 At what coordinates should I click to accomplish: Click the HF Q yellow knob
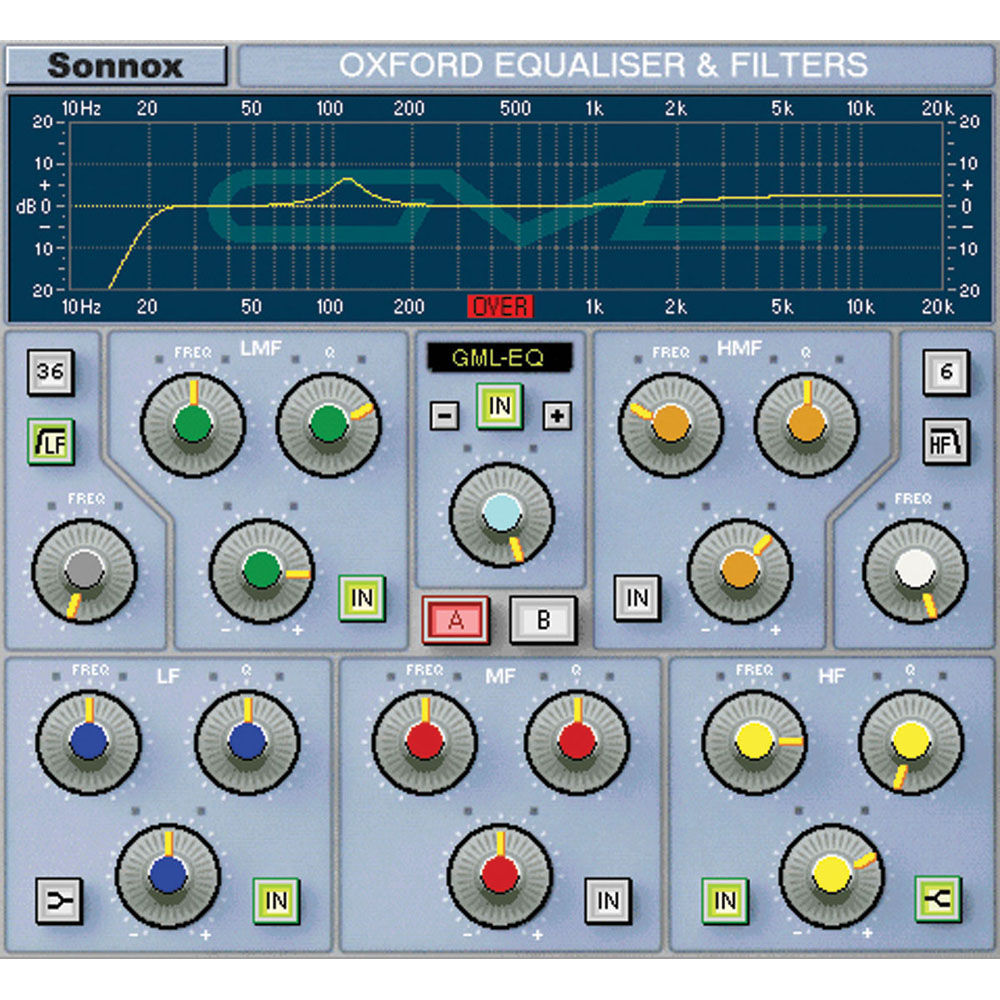[x=911, y=742]
